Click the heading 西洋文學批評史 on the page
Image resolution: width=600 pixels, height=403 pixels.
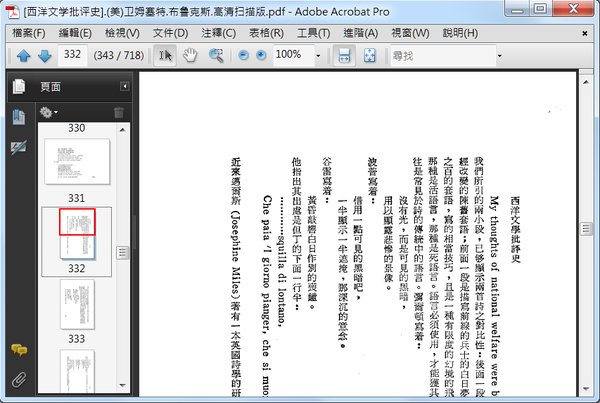[515, 229]
